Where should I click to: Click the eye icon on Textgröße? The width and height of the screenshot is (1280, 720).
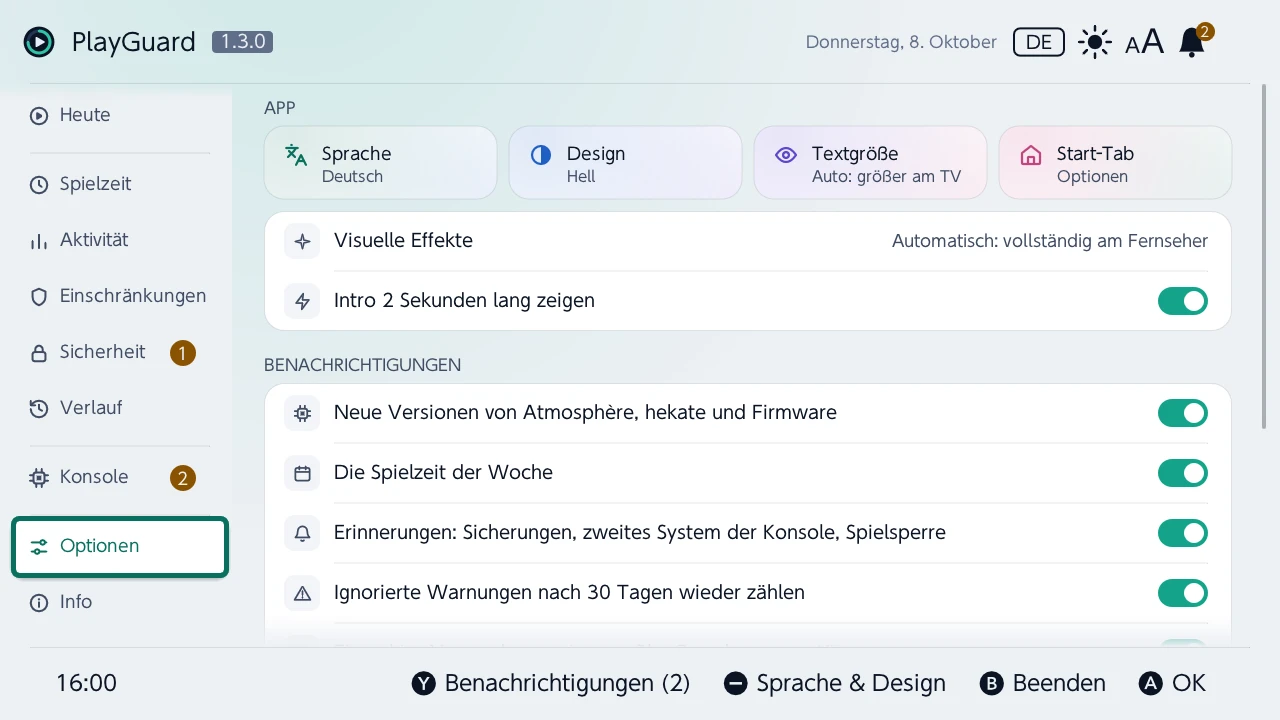point(786,155)
